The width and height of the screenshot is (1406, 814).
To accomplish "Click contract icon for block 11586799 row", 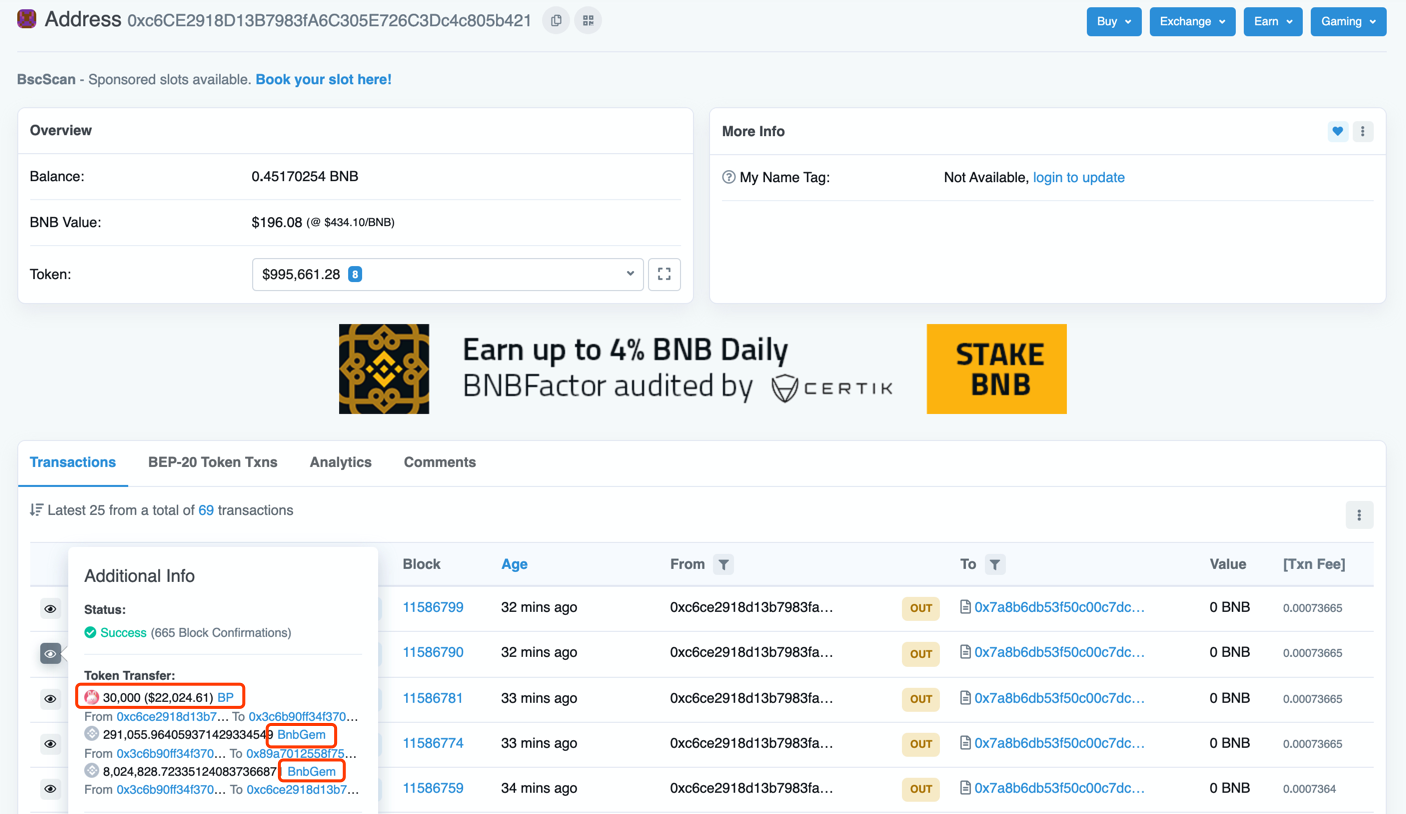I will tap(965, 607).
